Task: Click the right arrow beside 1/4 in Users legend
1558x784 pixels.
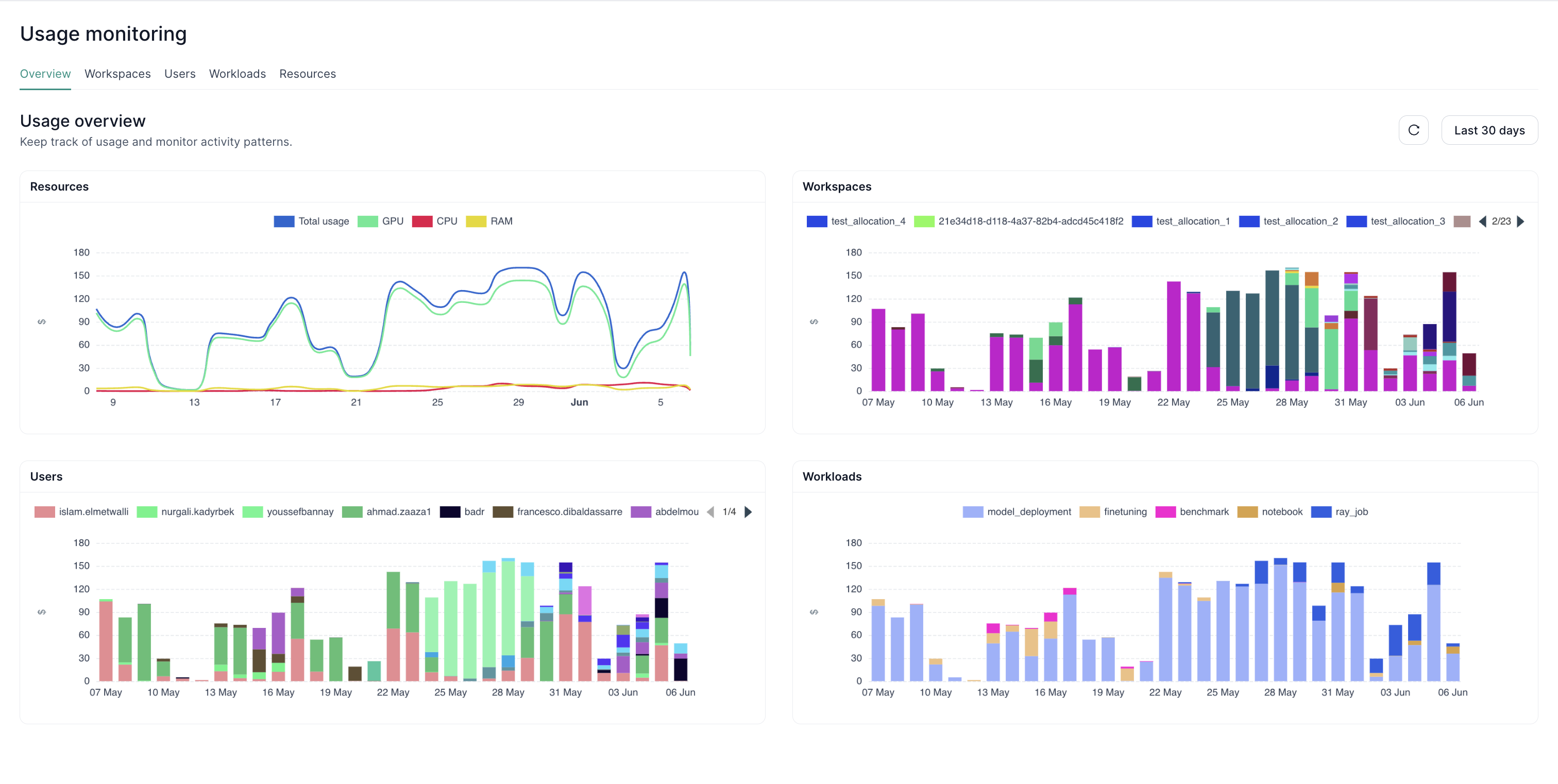Action: pos(748,512)
